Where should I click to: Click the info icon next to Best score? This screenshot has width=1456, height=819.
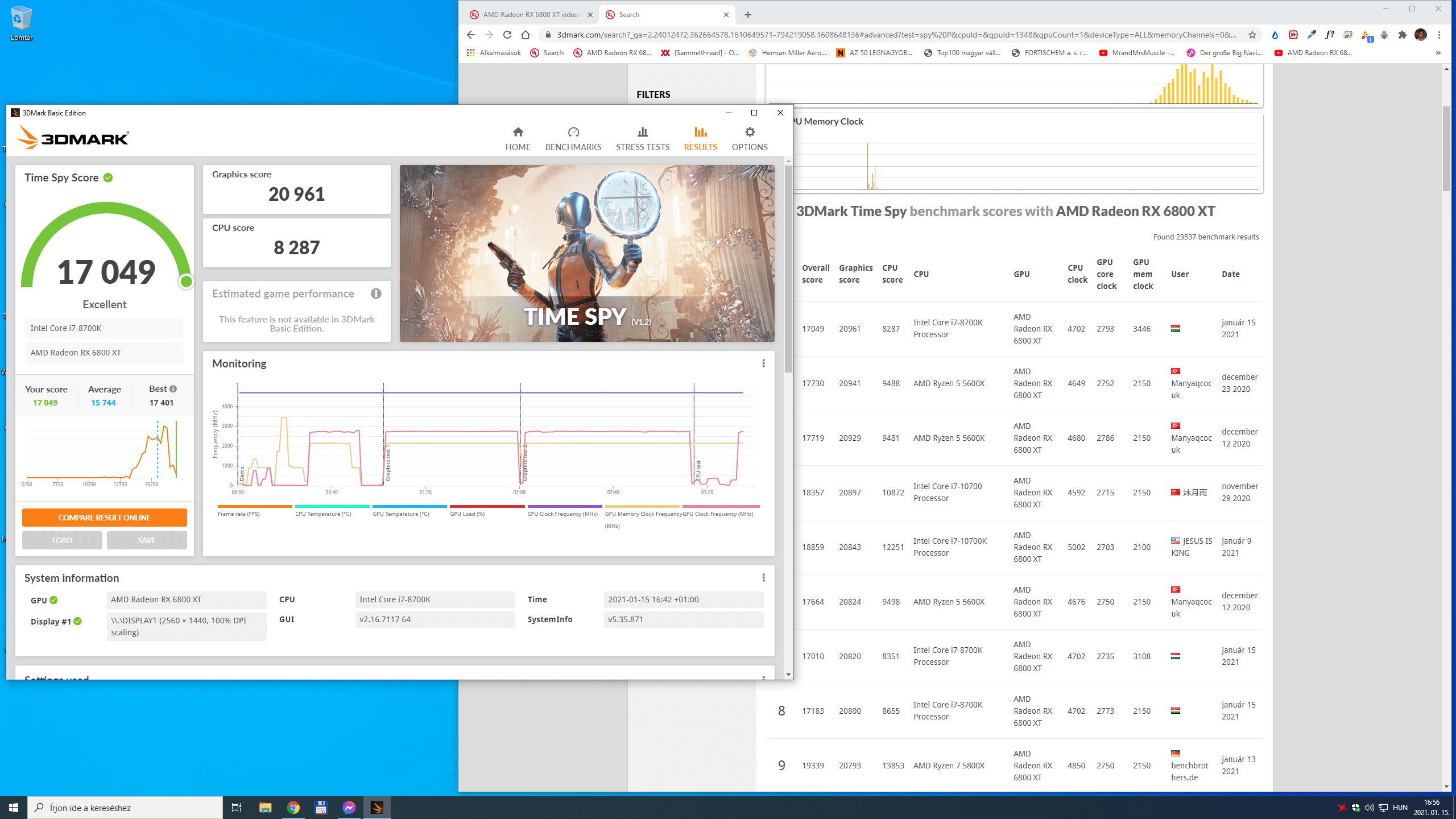173,389
